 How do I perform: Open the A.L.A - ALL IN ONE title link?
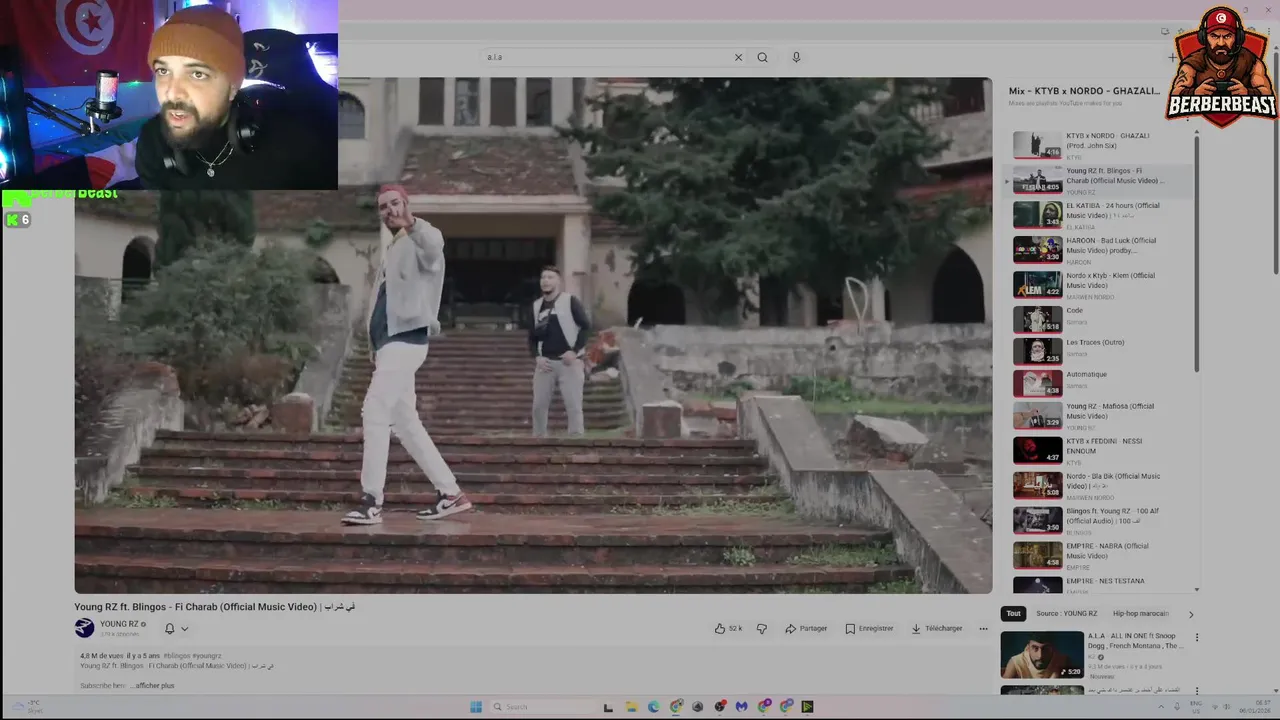(x=1136, y=640)
